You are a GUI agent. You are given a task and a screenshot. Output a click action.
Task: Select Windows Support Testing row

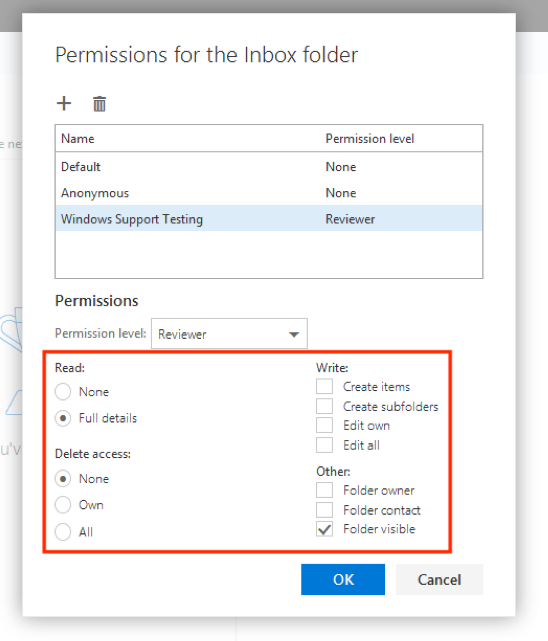[x=269, y=219]
